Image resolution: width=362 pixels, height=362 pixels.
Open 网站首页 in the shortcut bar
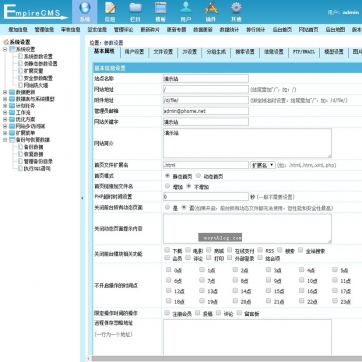(308, 30)
